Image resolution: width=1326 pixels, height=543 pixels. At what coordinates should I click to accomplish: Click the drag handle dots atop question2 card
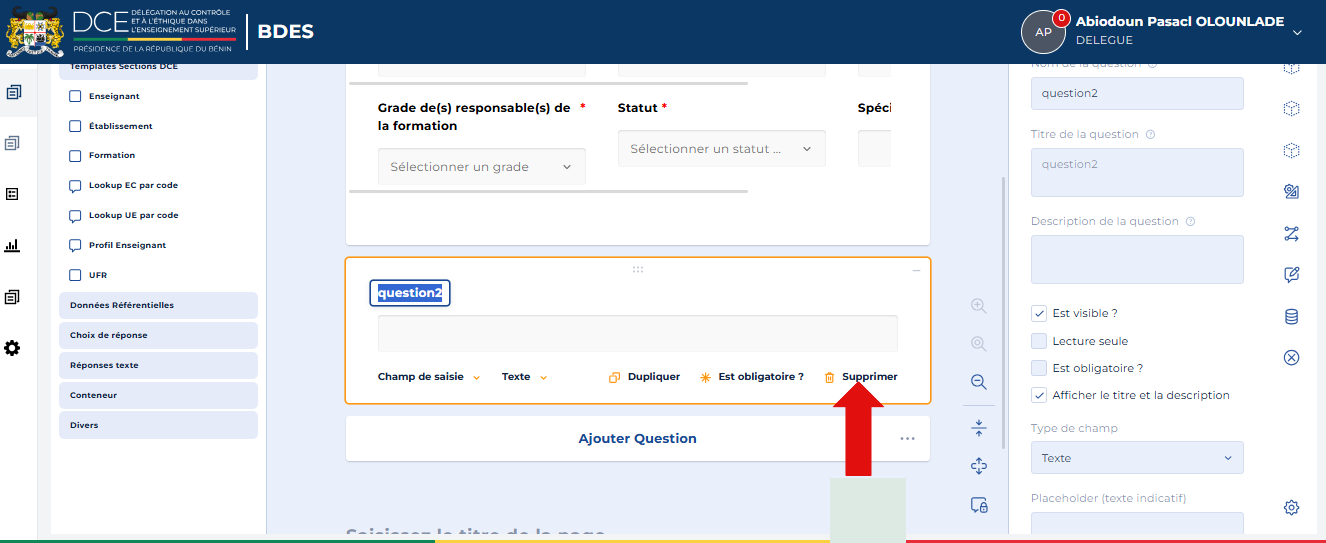[x=638, y=269]
